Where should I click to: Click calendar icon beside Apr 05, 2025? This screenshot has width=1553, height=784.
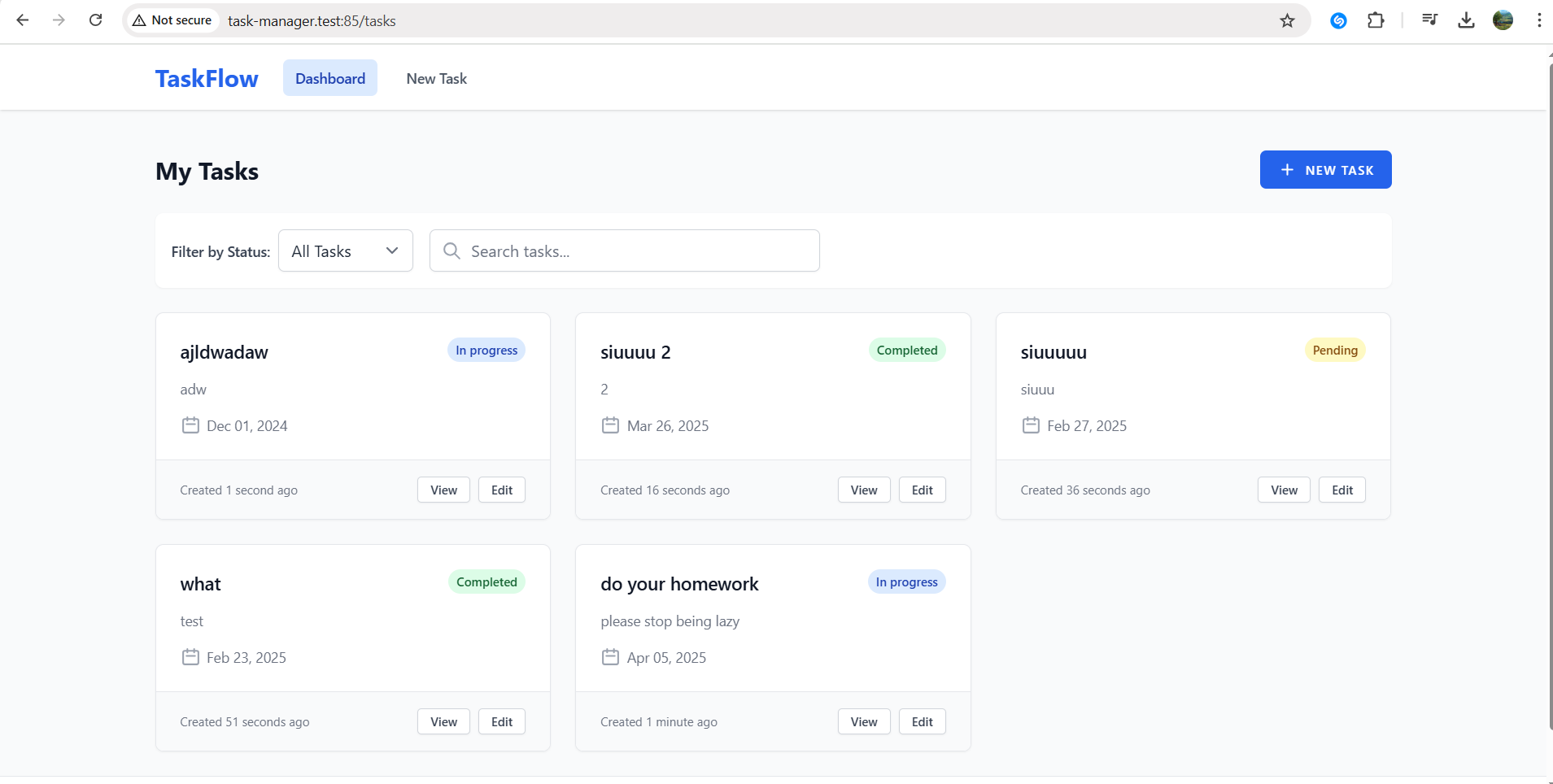coord(610,657)
